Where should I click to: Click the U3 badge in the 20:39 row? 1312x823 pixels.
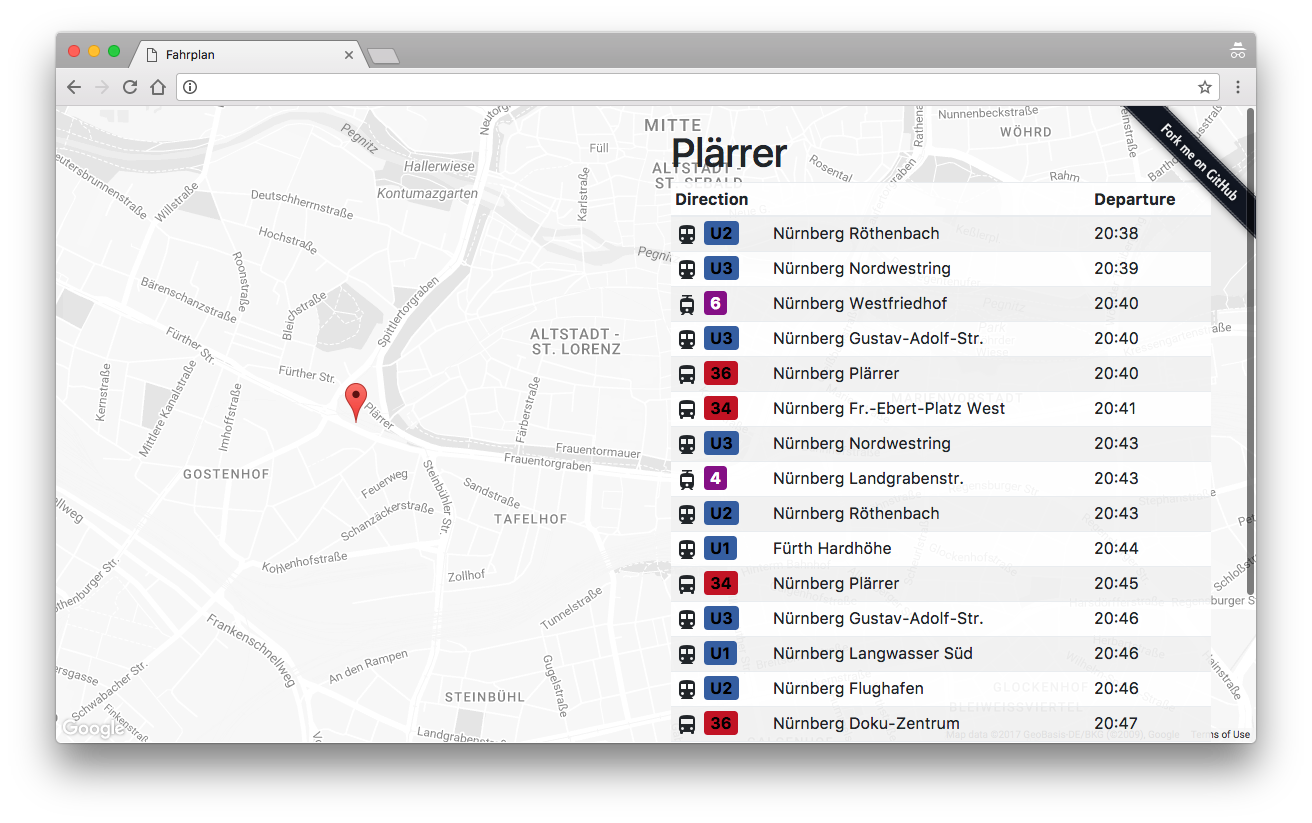tap(721, 268)
